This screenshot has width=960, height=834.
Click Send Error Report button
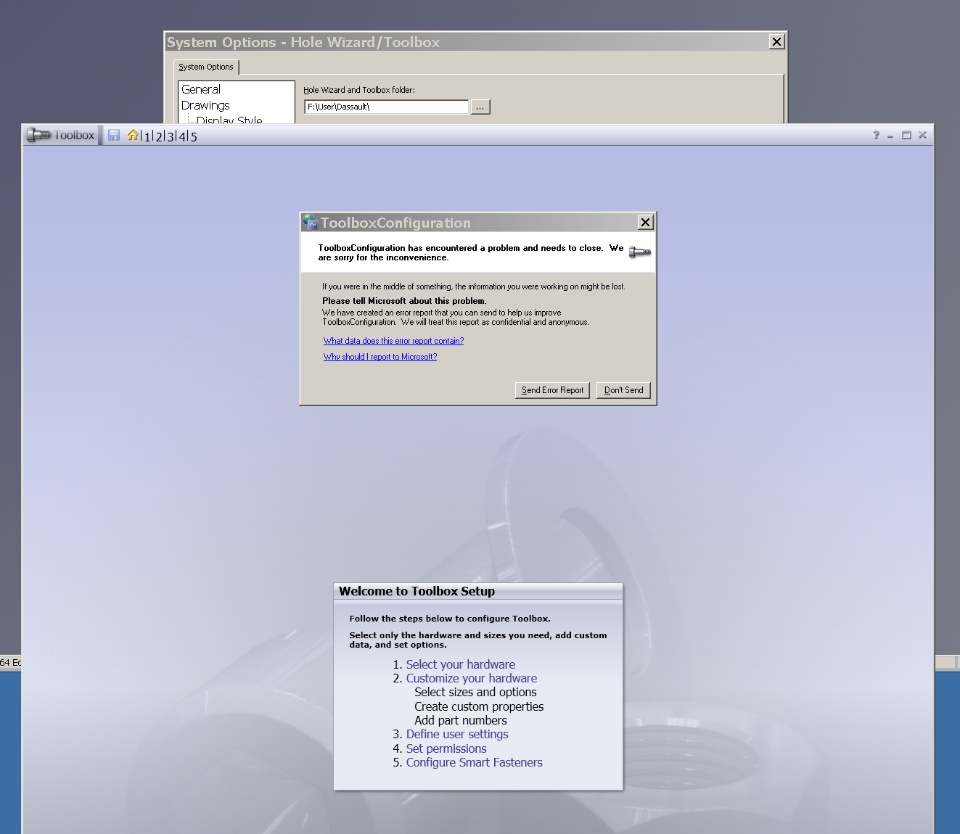(552, 390)
